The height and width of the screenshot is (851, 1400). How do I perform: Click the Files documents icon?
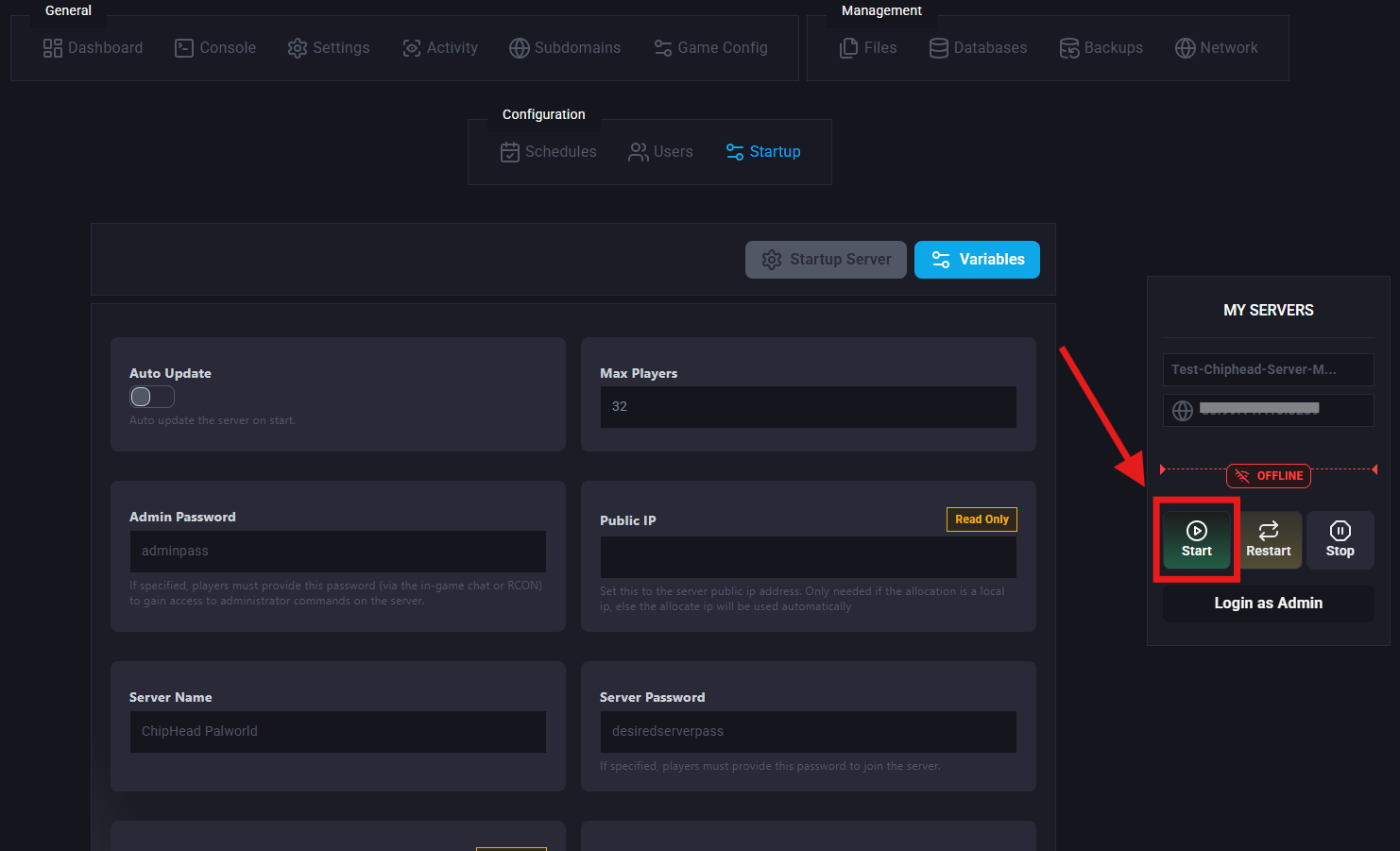click(x=849, y=48)
